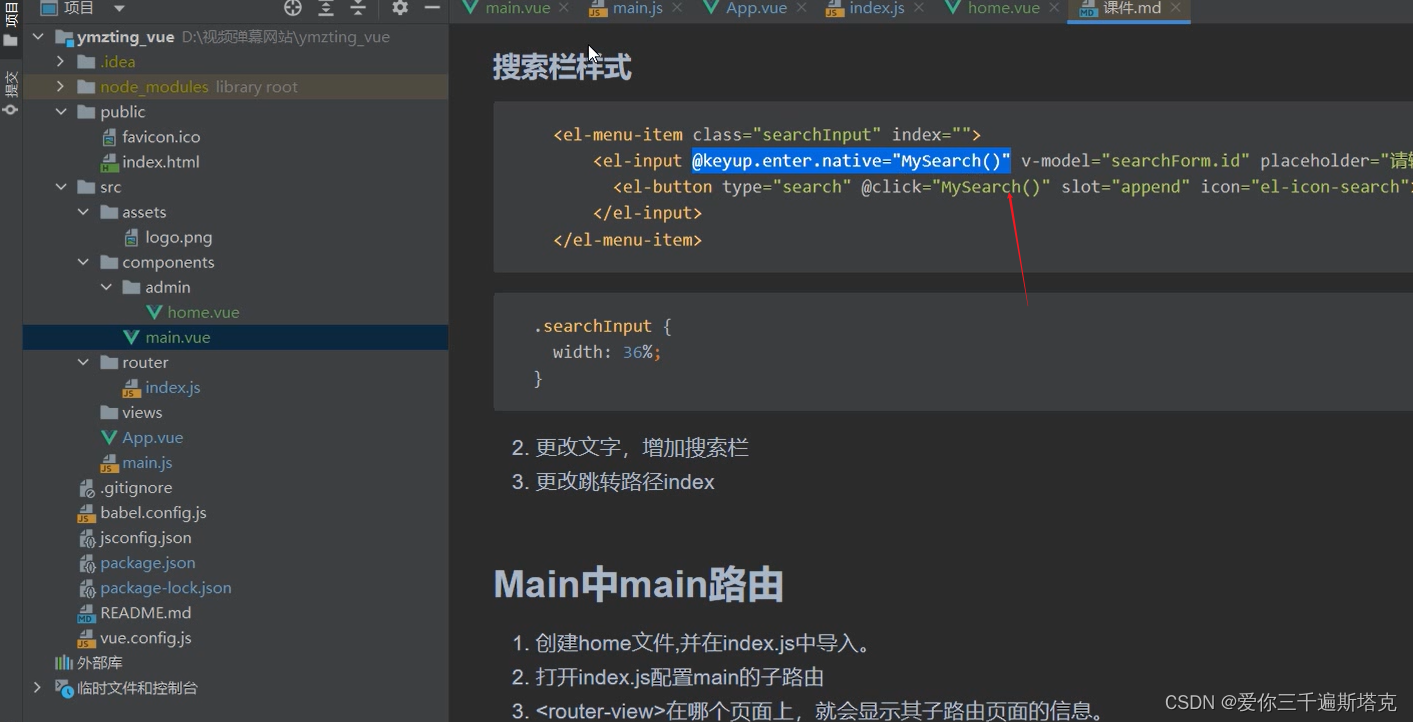
Task: Collapse the src folder
Action: tap(60, 186)
